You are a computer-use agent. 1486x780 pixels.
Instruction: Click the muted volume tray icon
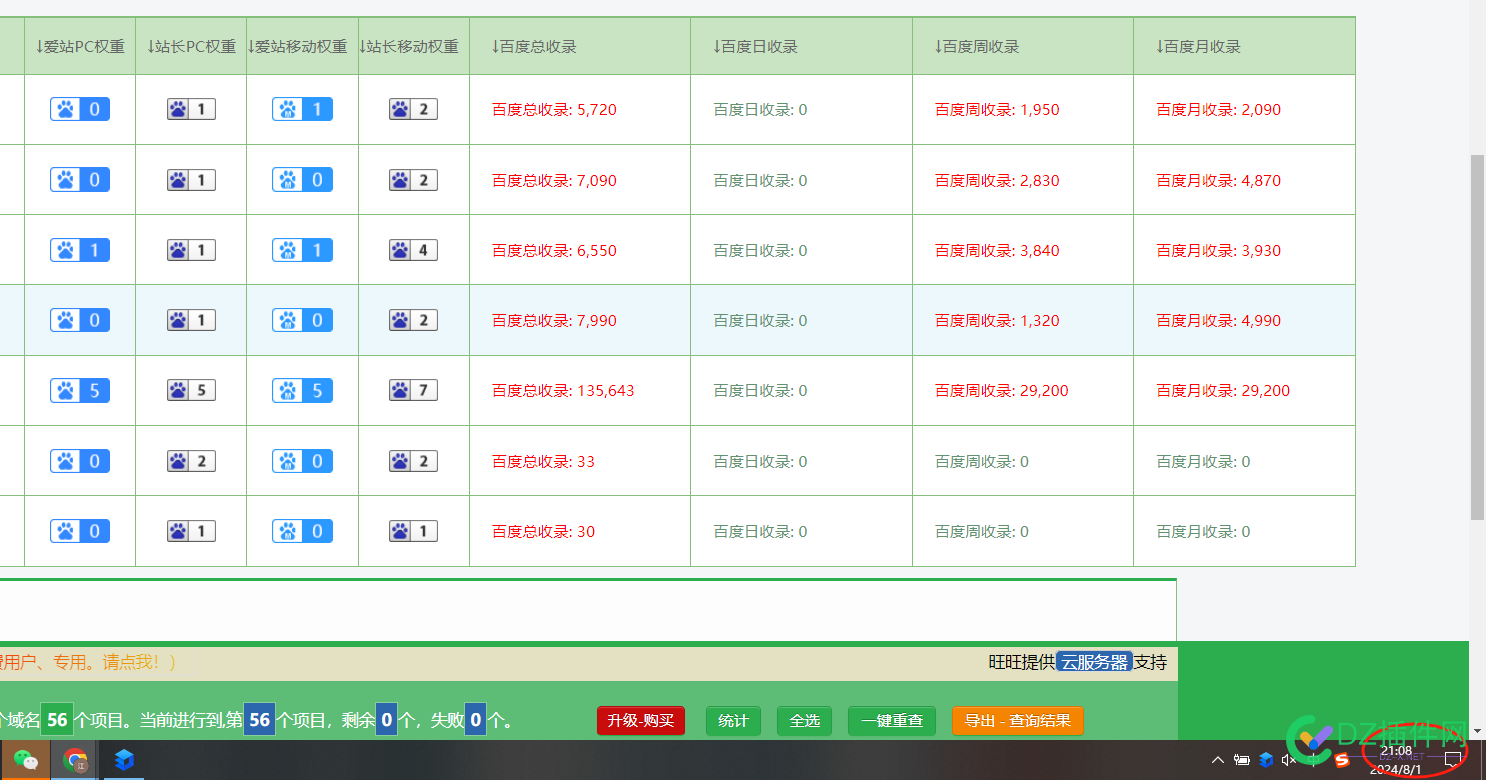pyautogui.click(x=1289, y=760)
